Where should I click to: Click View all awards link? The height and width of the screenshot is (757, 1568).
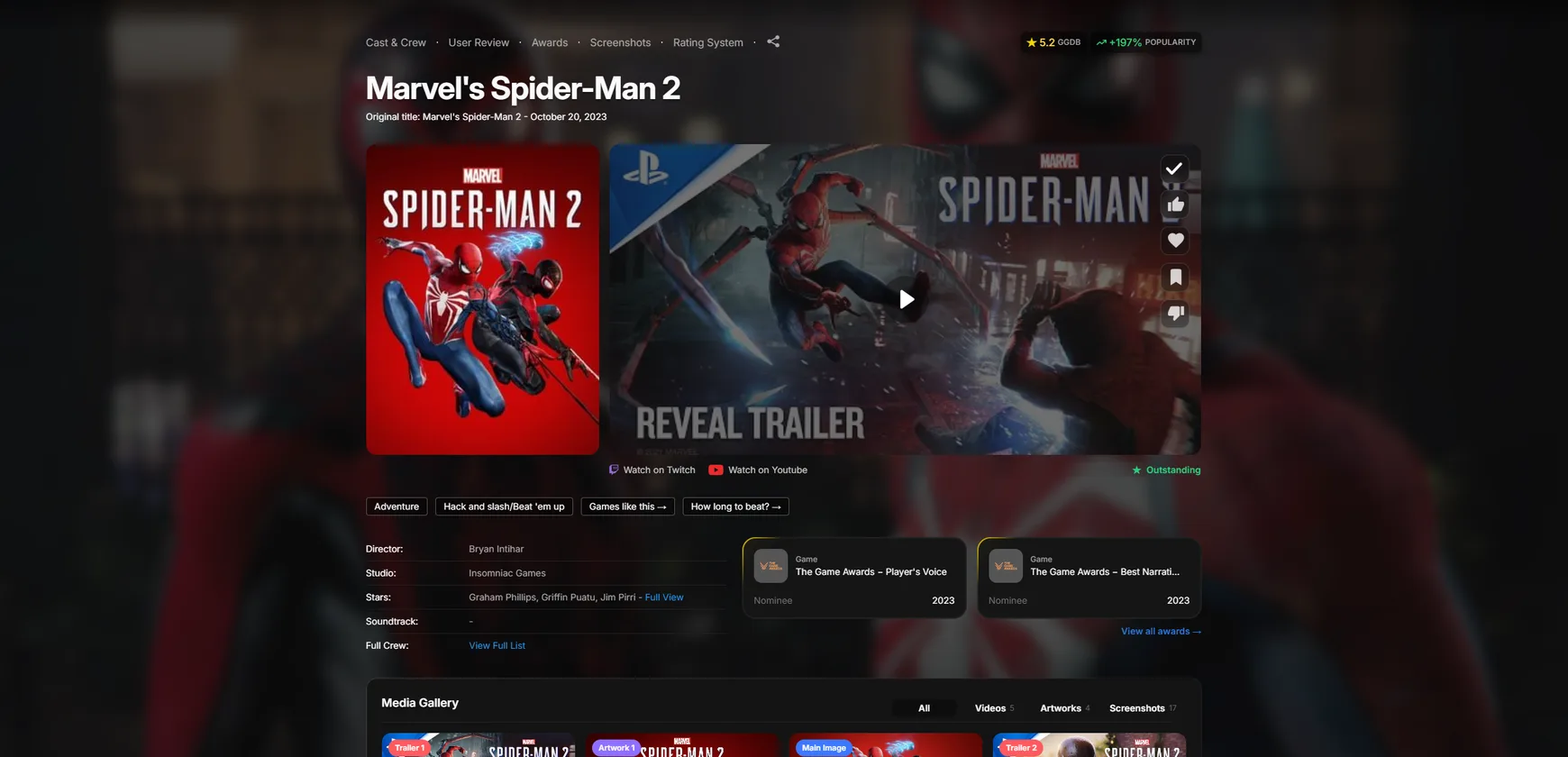(x=1161, y=632)
